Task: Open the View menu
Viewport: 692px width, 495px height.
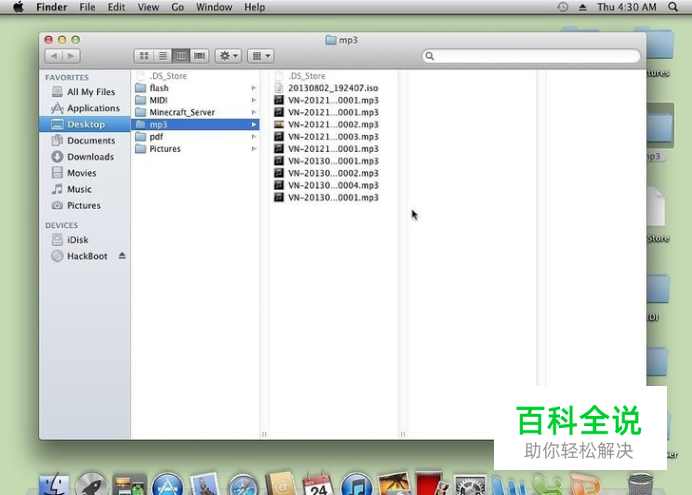Action: pos(148,7)
